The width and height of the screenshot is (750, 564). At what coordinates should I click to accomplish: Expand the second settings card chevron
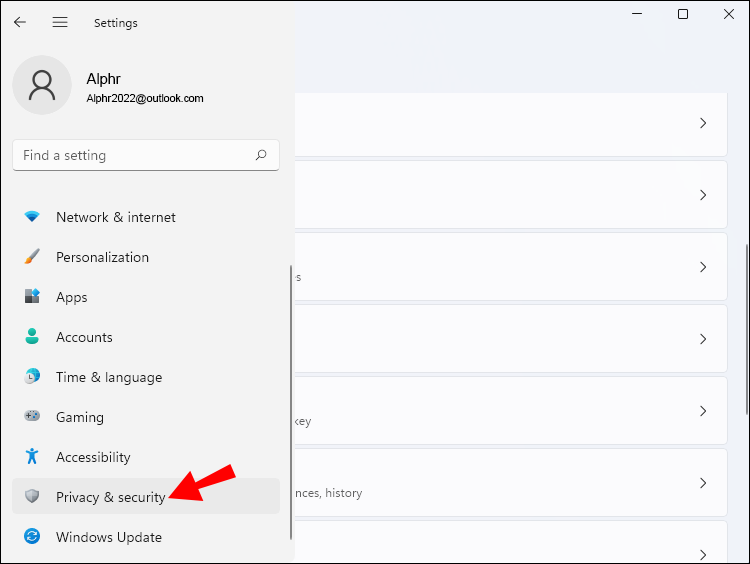point(703,195)
